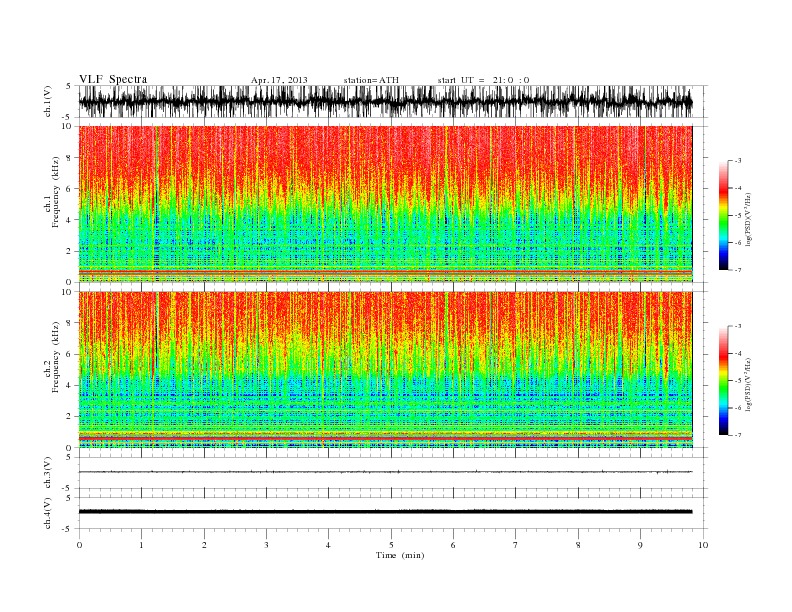Click the time axis tick label "10"
Screen dimensions: 792x612
703,545
